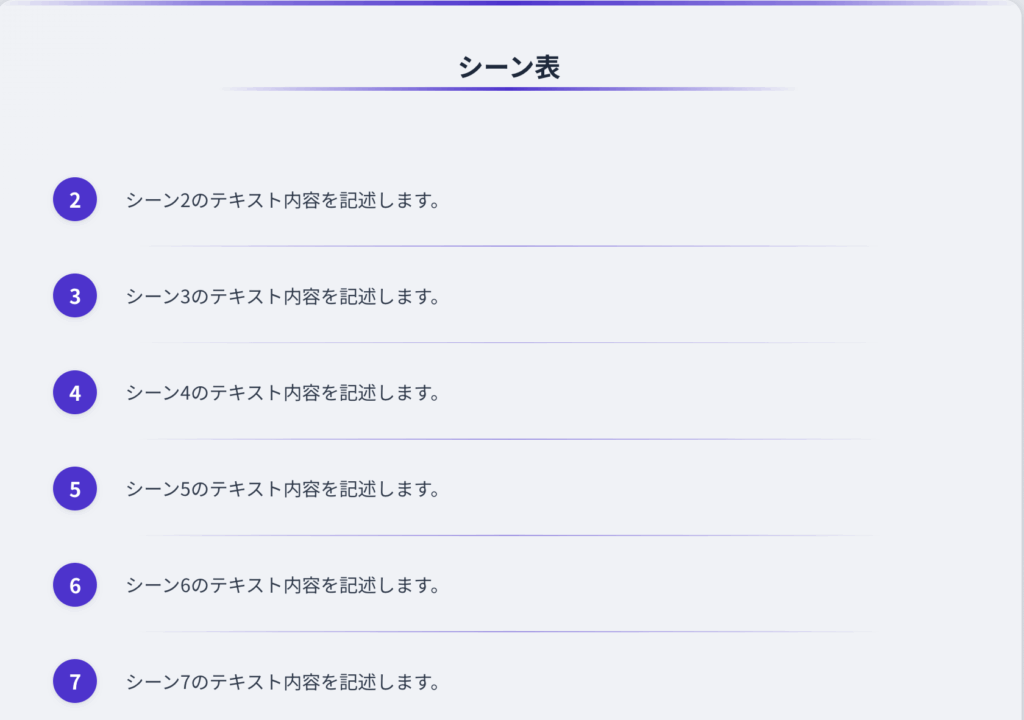Viewport: 1024px width, 720px height.
Task: Select the シーン5 text row
Action: (283, 489)
